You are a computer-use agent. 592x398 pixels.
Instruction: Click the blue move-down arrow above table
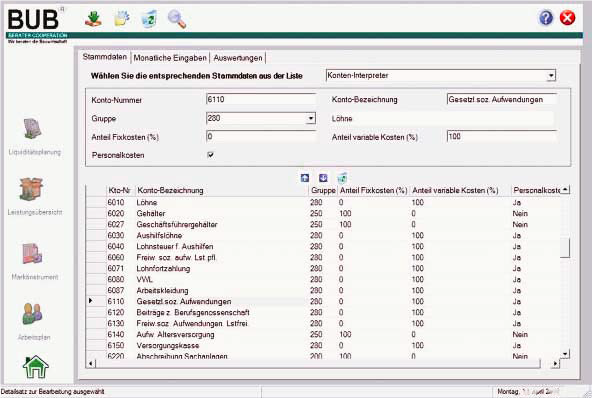(323, 178)
